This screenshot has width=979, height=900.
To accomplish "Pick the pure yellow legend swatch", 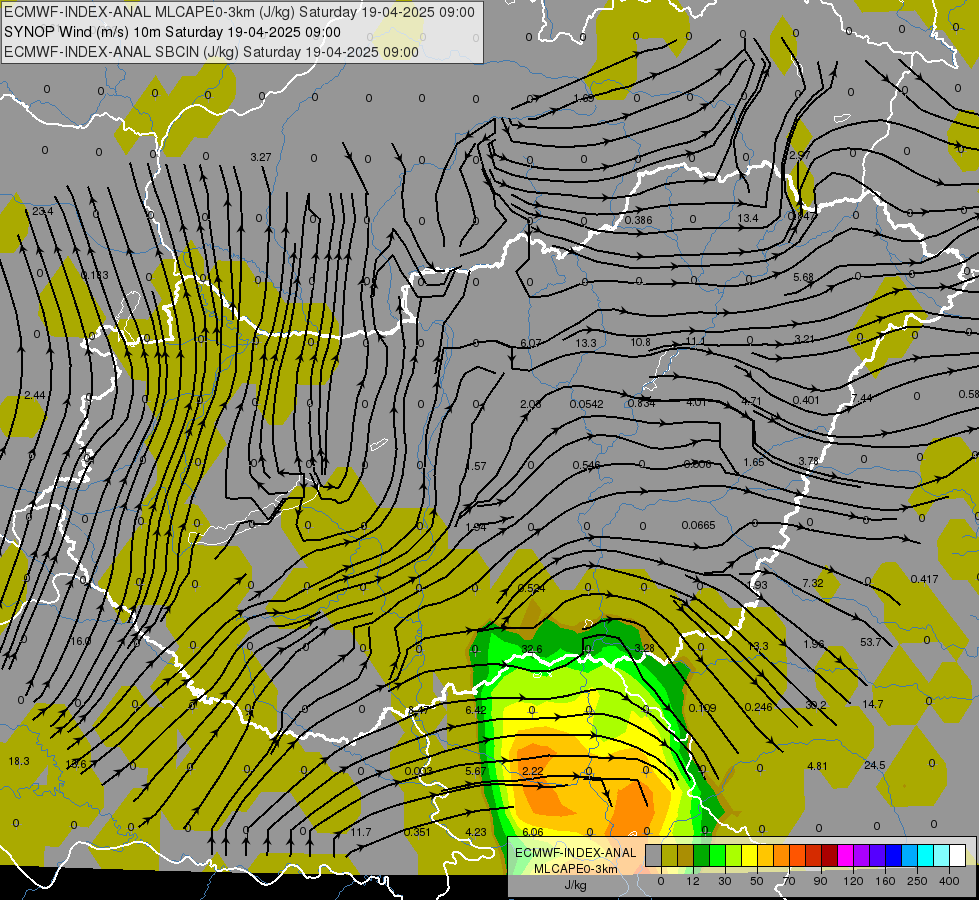I will tap(750, 855).
